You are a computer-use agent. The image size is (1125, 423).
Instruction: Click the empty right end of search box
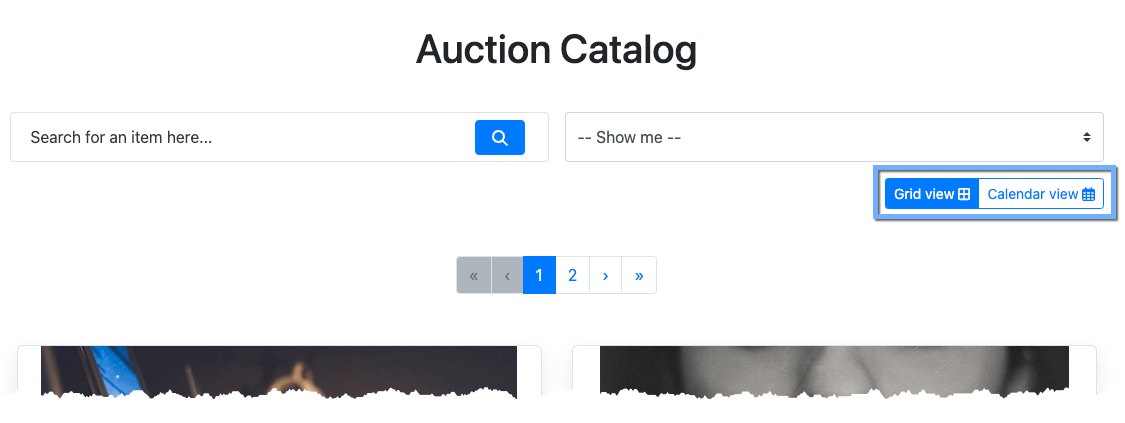(x=537, y=138)
